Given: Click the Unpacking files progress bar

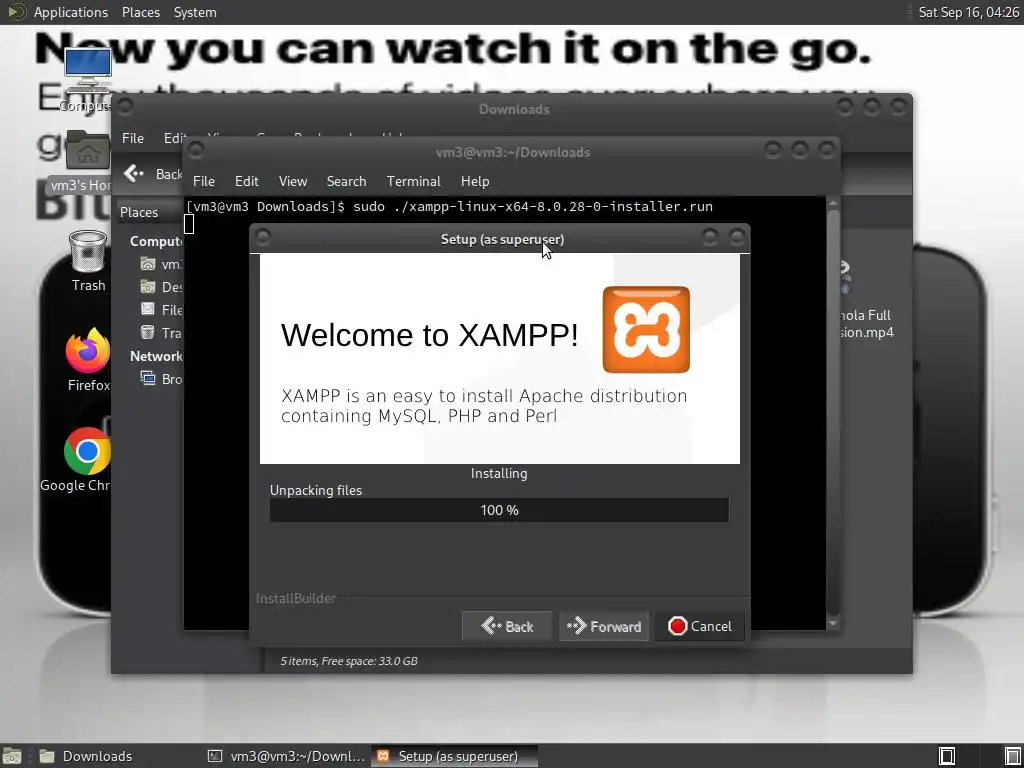Looking at the screenshot, I should point(500,510).
